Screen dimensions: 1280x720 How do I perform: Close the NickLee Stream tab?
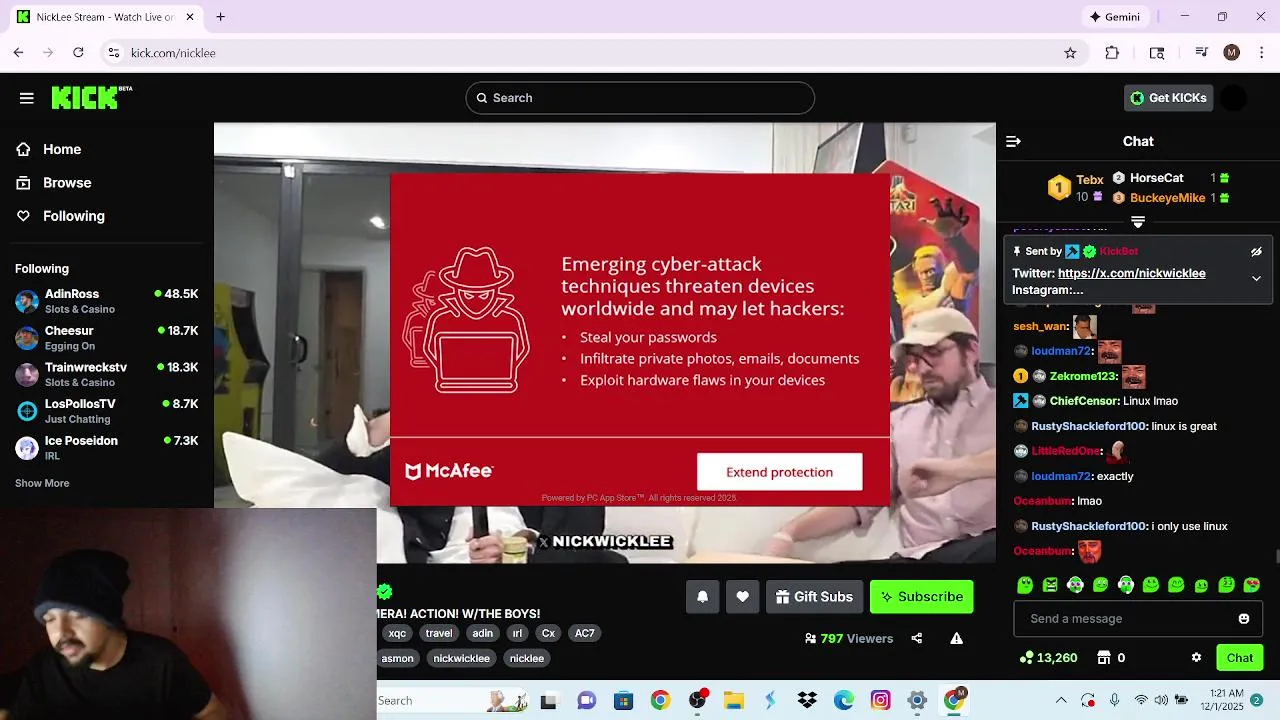point(190,17)
